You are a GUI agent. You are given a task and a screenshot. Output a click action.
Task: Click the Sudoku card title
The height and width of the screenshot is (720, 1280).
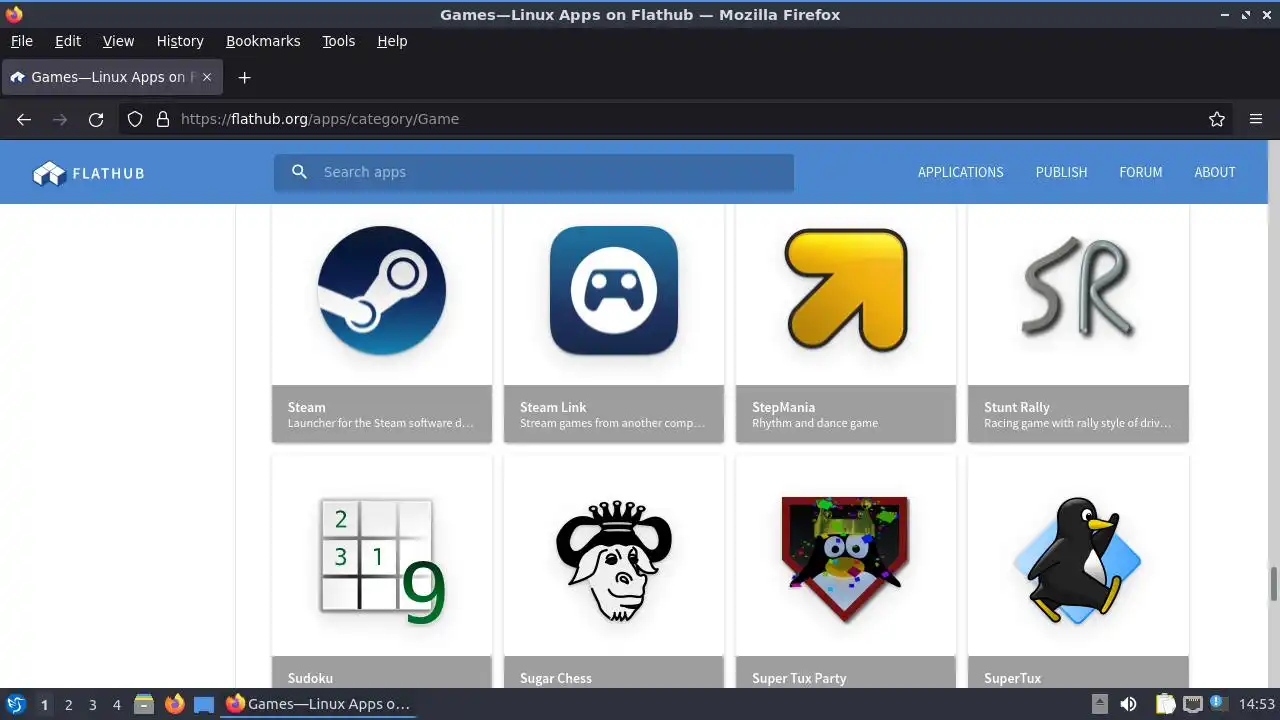[310, 678]
